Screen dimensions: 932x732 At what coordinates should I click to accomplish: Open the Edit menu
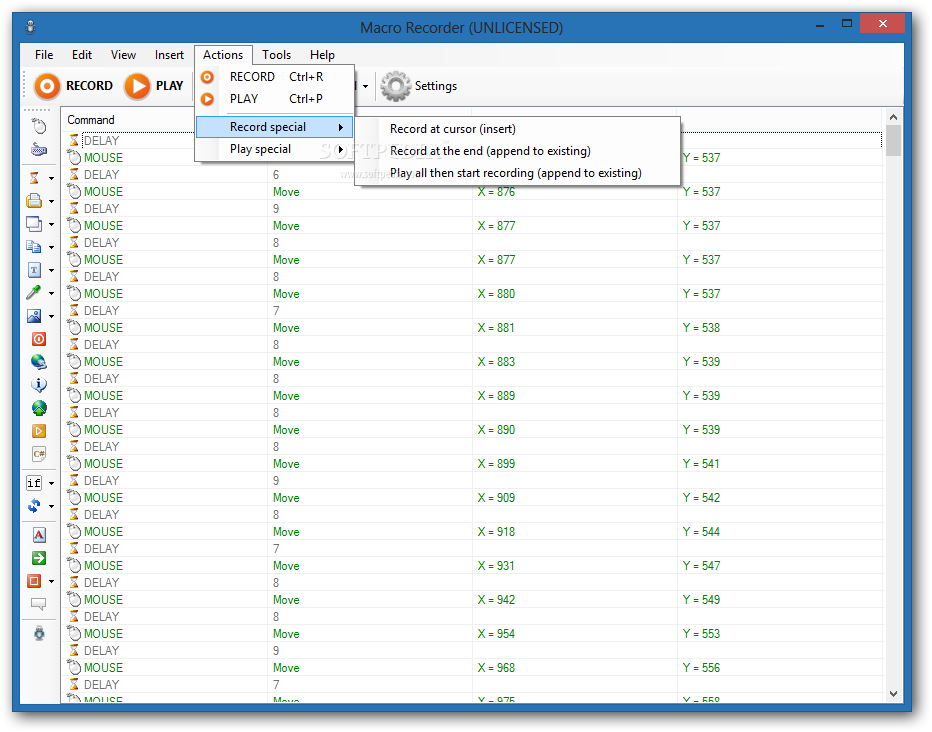[x=82, y=55]
